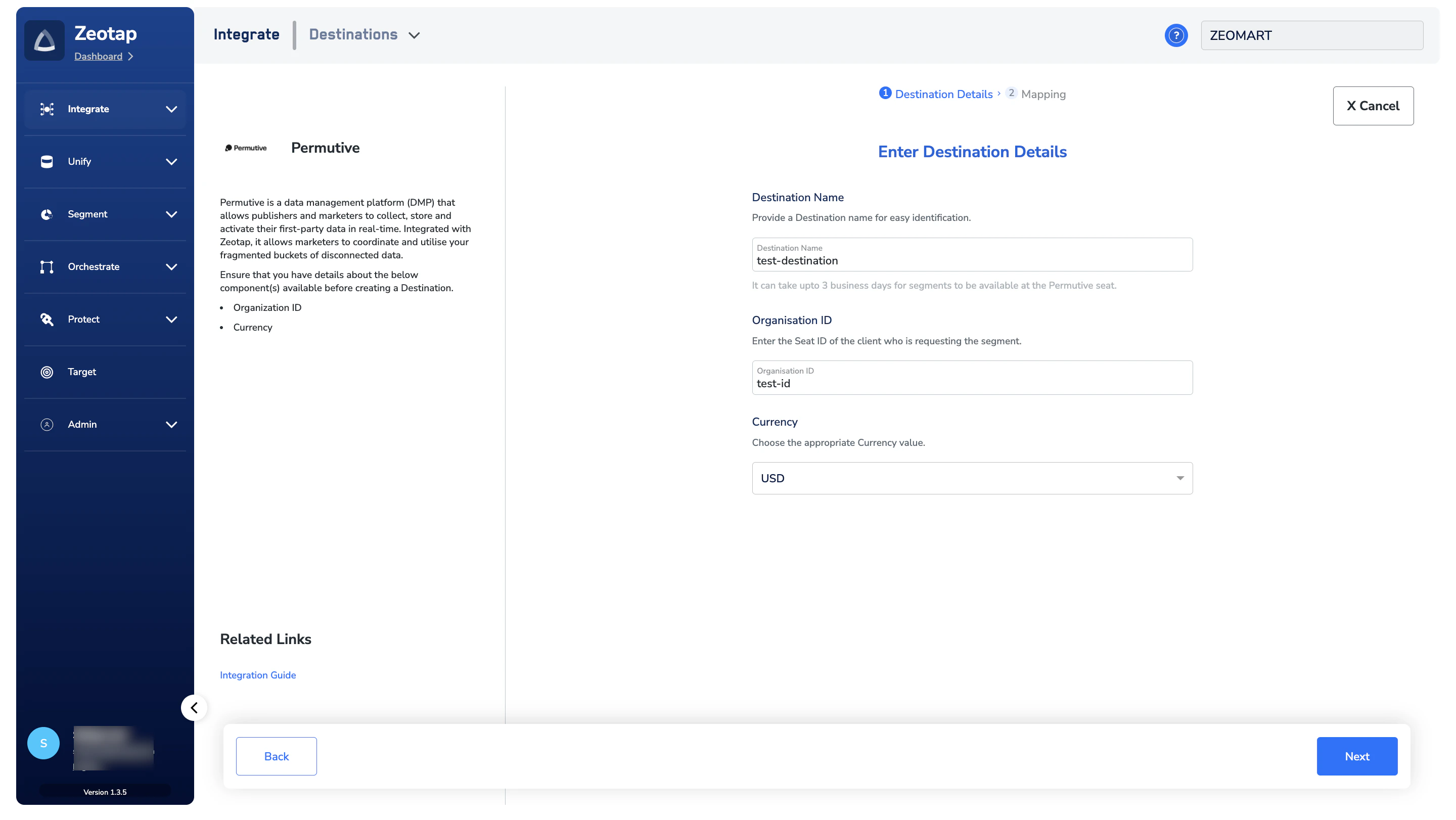
Task: Click the Unify database icon
Action: pyautogui.click(x=47, y=162)
